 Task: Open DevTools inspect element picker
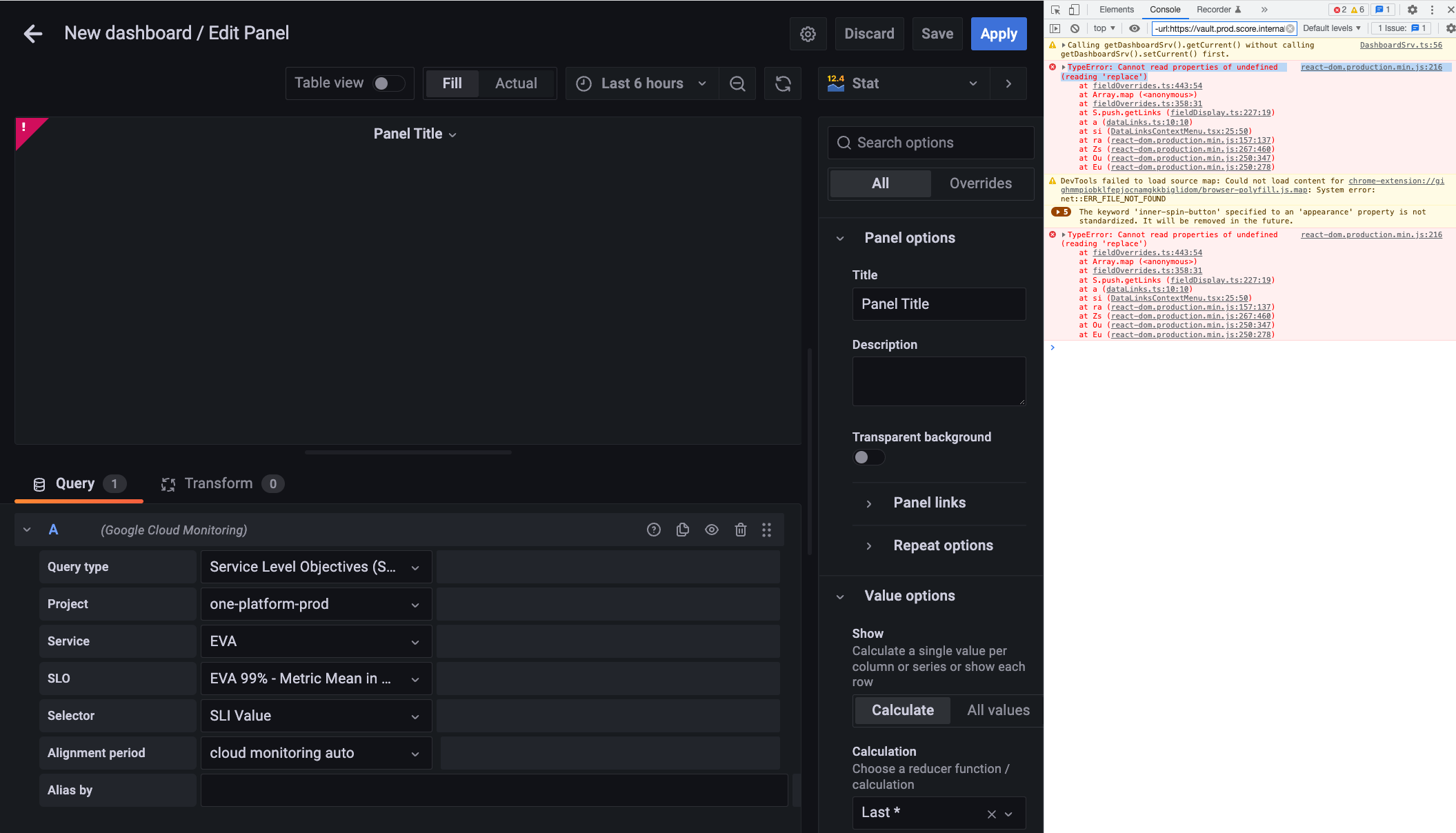click(1055, 10)
